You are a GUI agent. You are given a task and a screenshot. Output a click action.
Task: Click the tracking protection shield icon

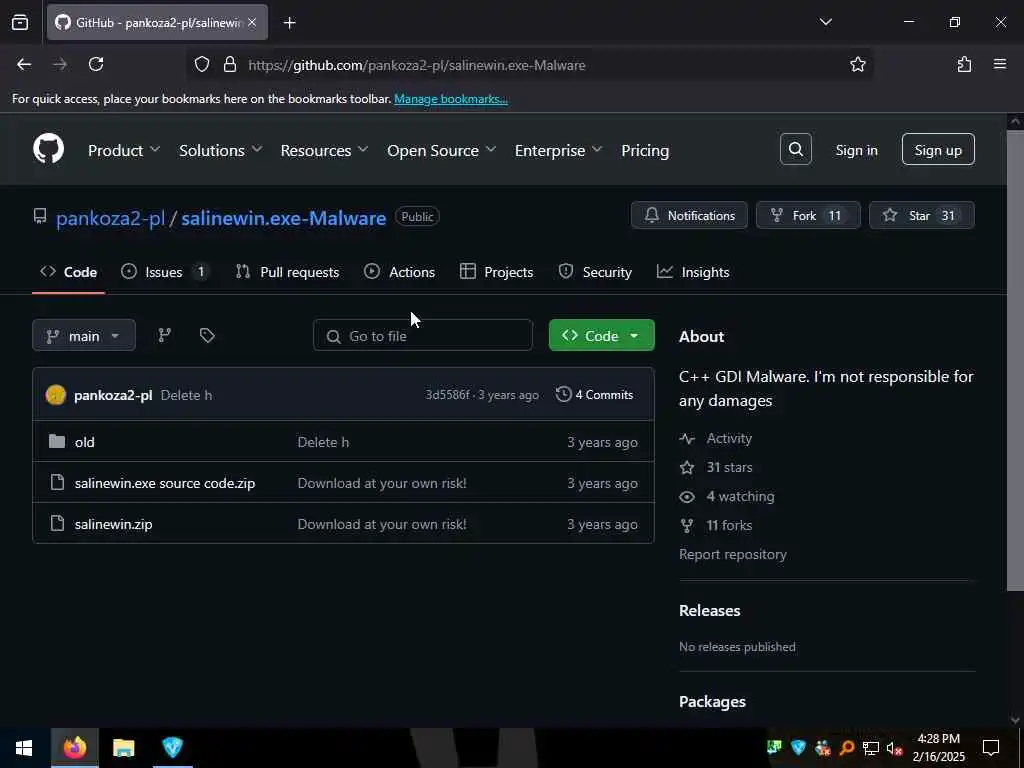pyautogui.click(x=202, y=64)
